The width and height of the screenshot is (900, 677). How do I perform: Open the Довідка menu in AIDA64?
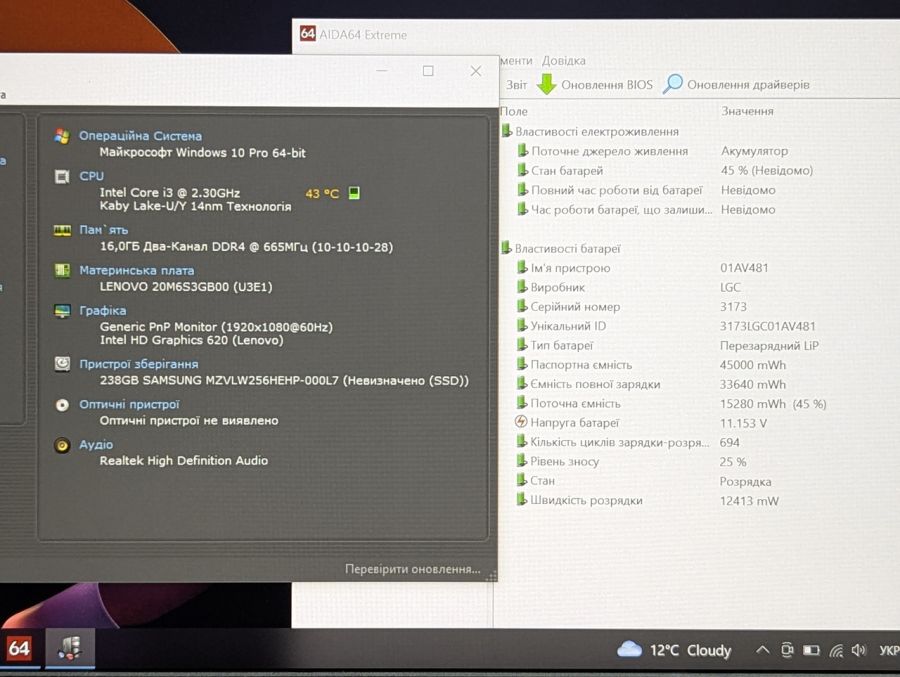point(563,60)
